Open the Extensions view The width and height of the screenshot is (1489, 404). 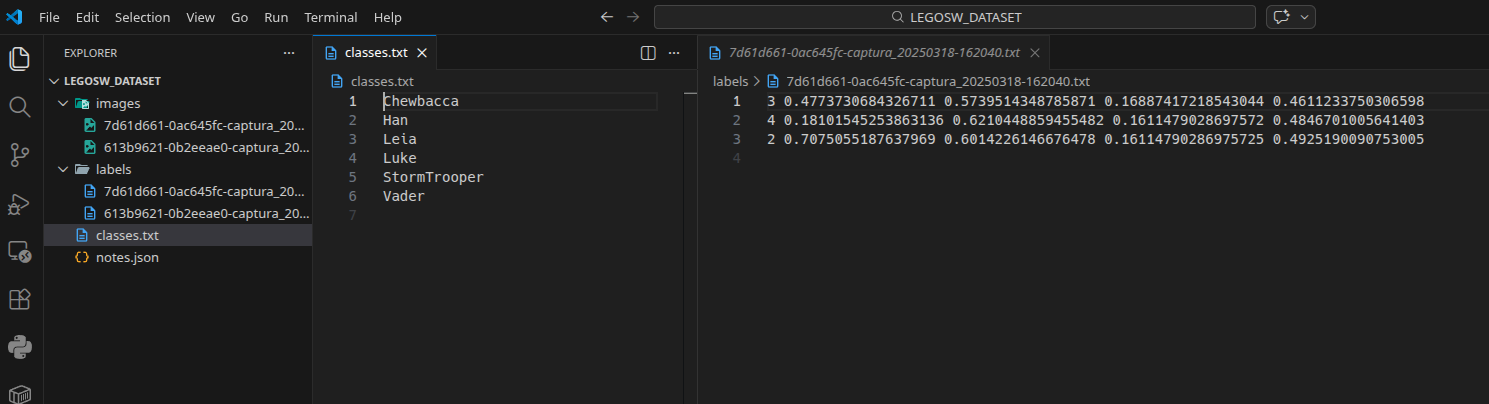[x=19, y=299]
